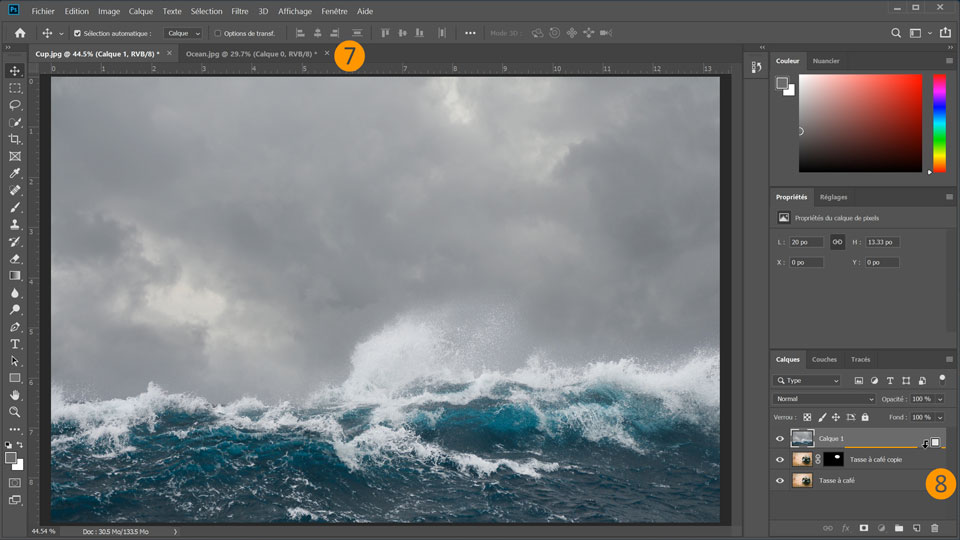Open the Fond value dropdown
This screenshot has height=540, width=960.
click(940, 418)
